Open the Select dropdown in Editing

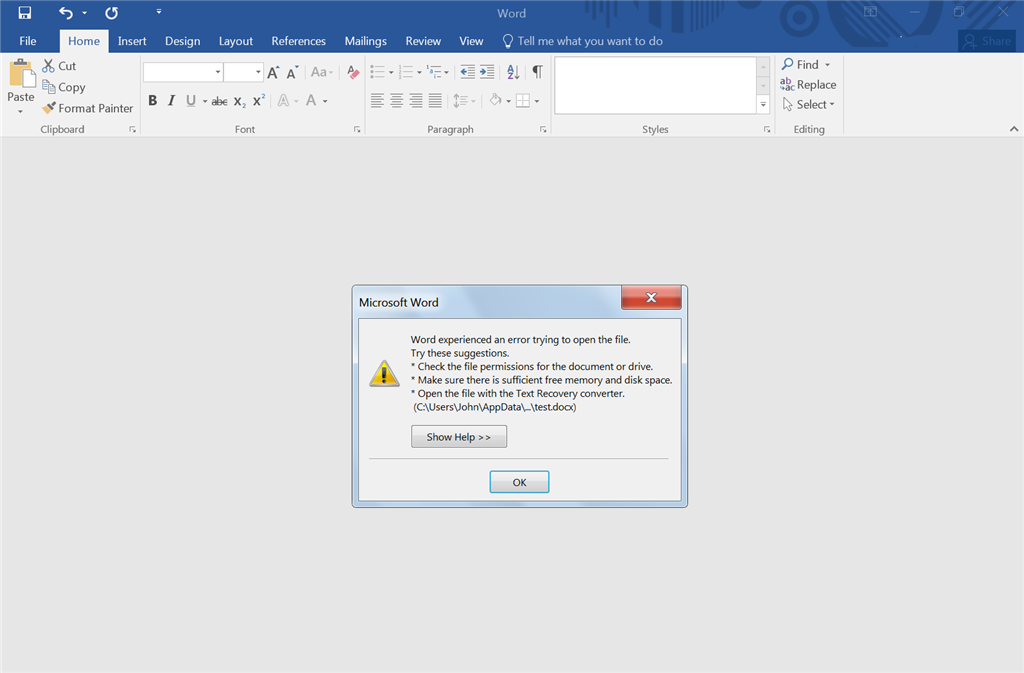pyautogui.click(x=808, y=104)
